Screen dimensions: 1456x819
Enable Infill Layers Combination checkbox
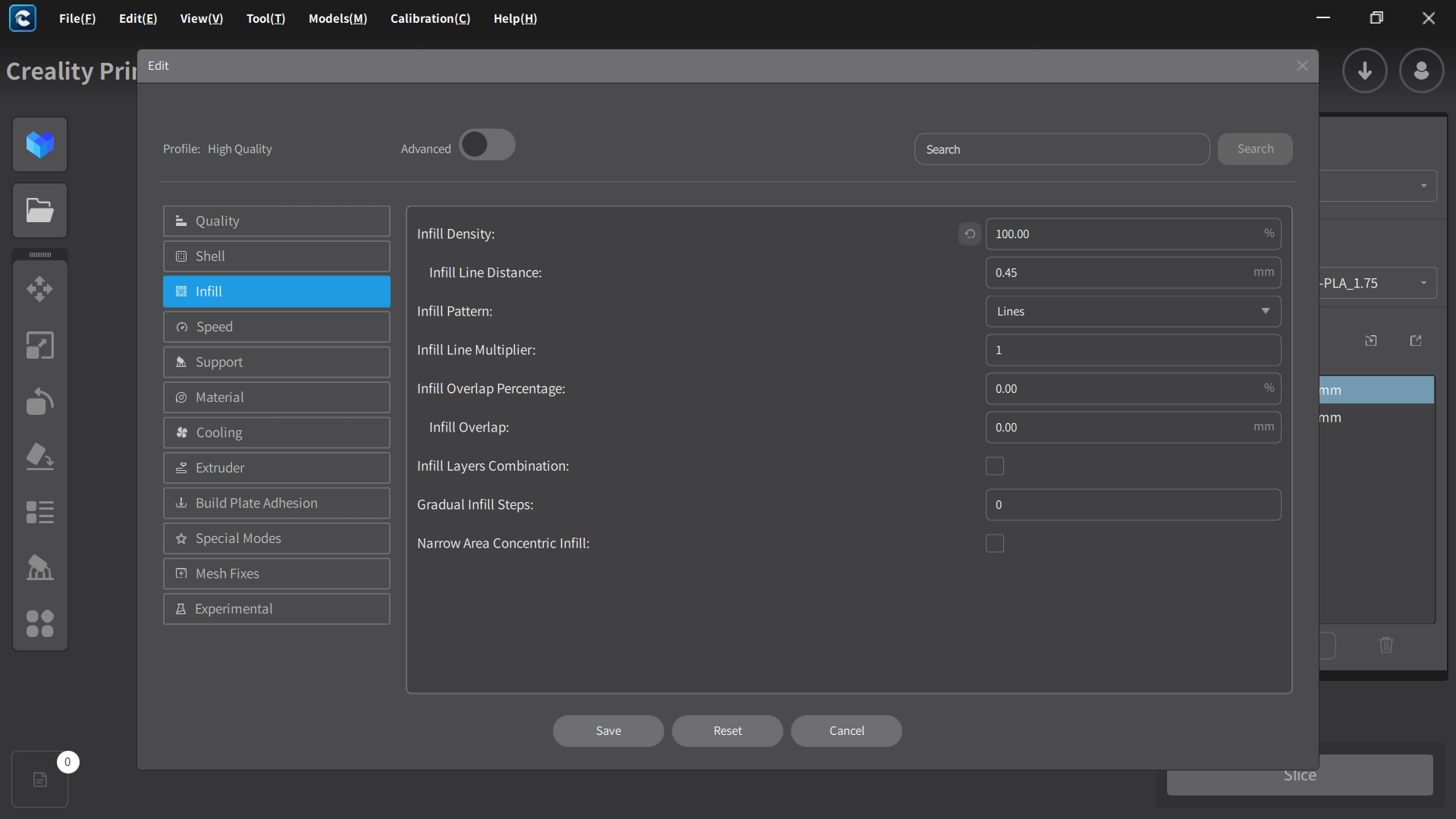pyautogui.click(x=995, y=466)
